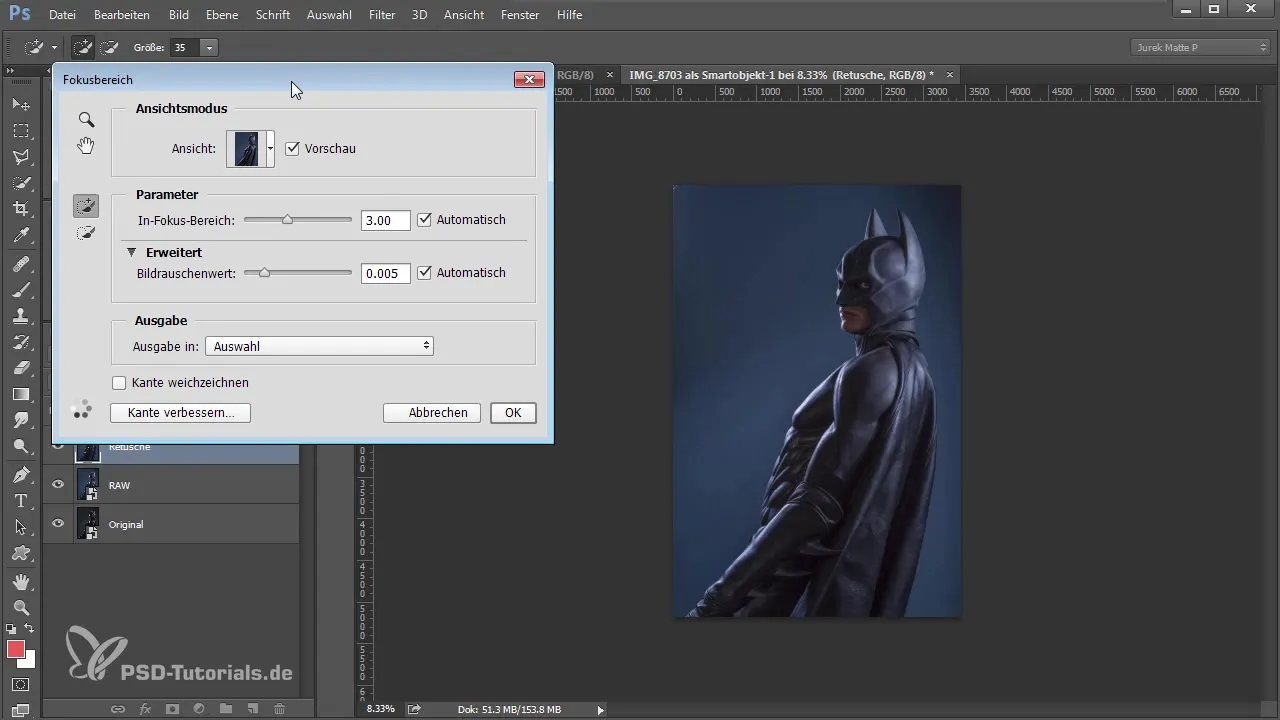Select the Hand tool in Fokusbereich dialog
The image size is (1280, 720).
[x=86, y=146]
